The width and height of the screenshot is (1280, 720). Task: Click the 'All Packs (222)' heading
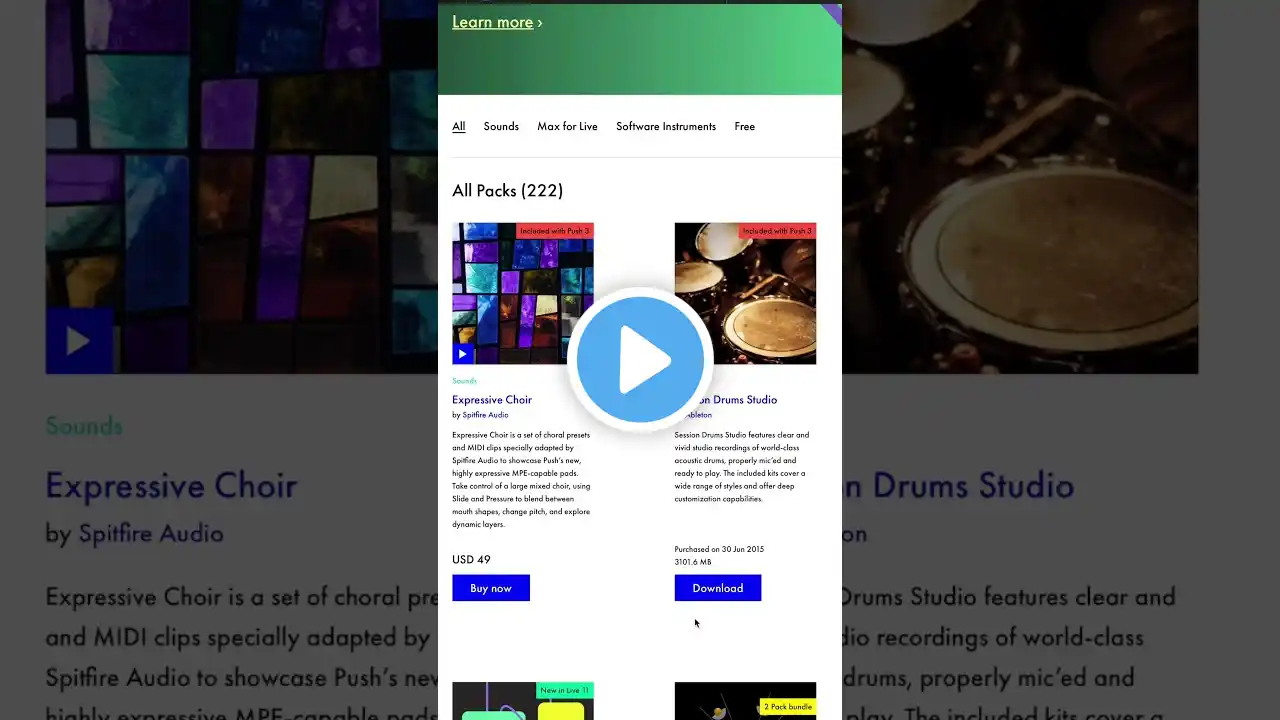click(x=507, y=190)
